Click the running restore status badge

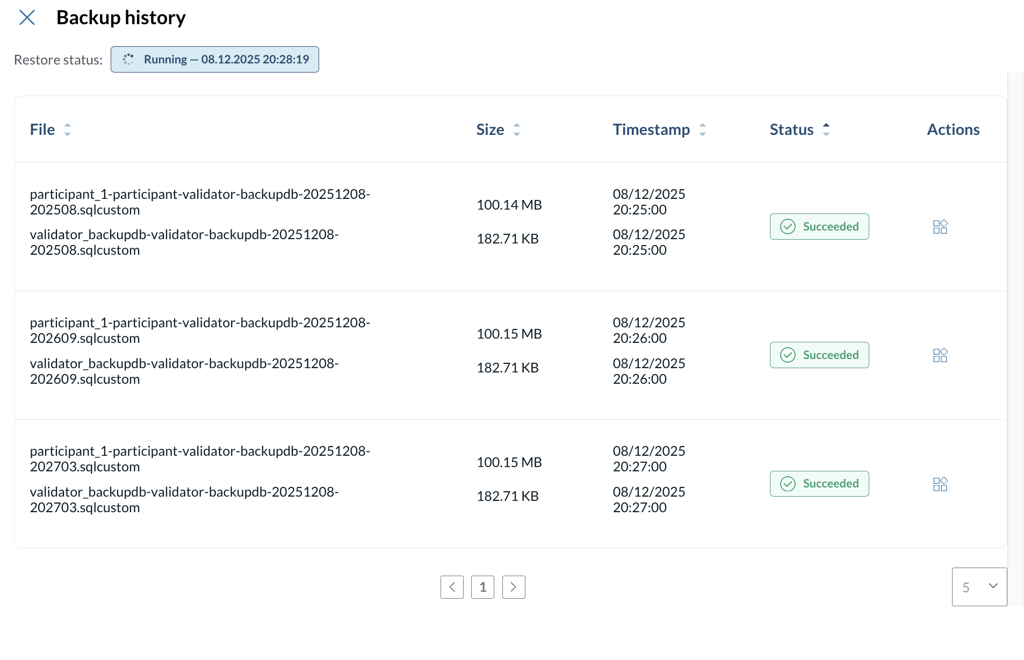[215, 60]
